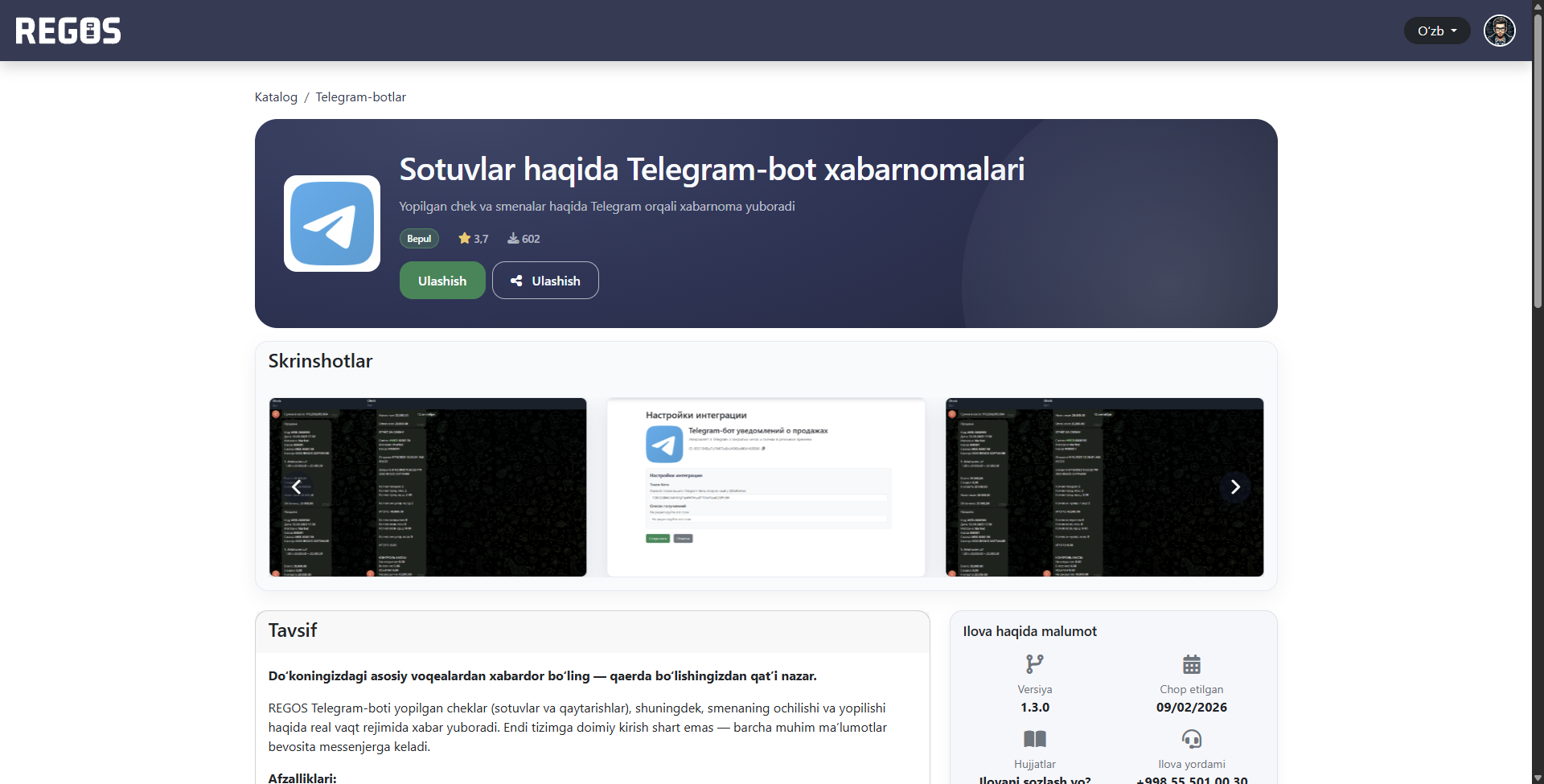Show previous screenshot with left arrow
Image resolution: width=1544 pixels, height=784 pixels.
point(297,487)
